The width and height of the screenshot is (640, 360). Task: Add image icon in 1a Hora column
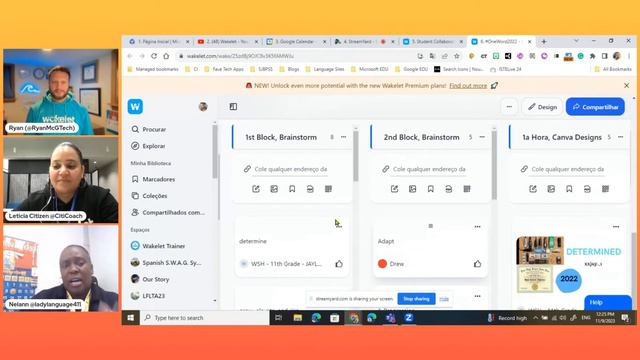pos(551,189)
